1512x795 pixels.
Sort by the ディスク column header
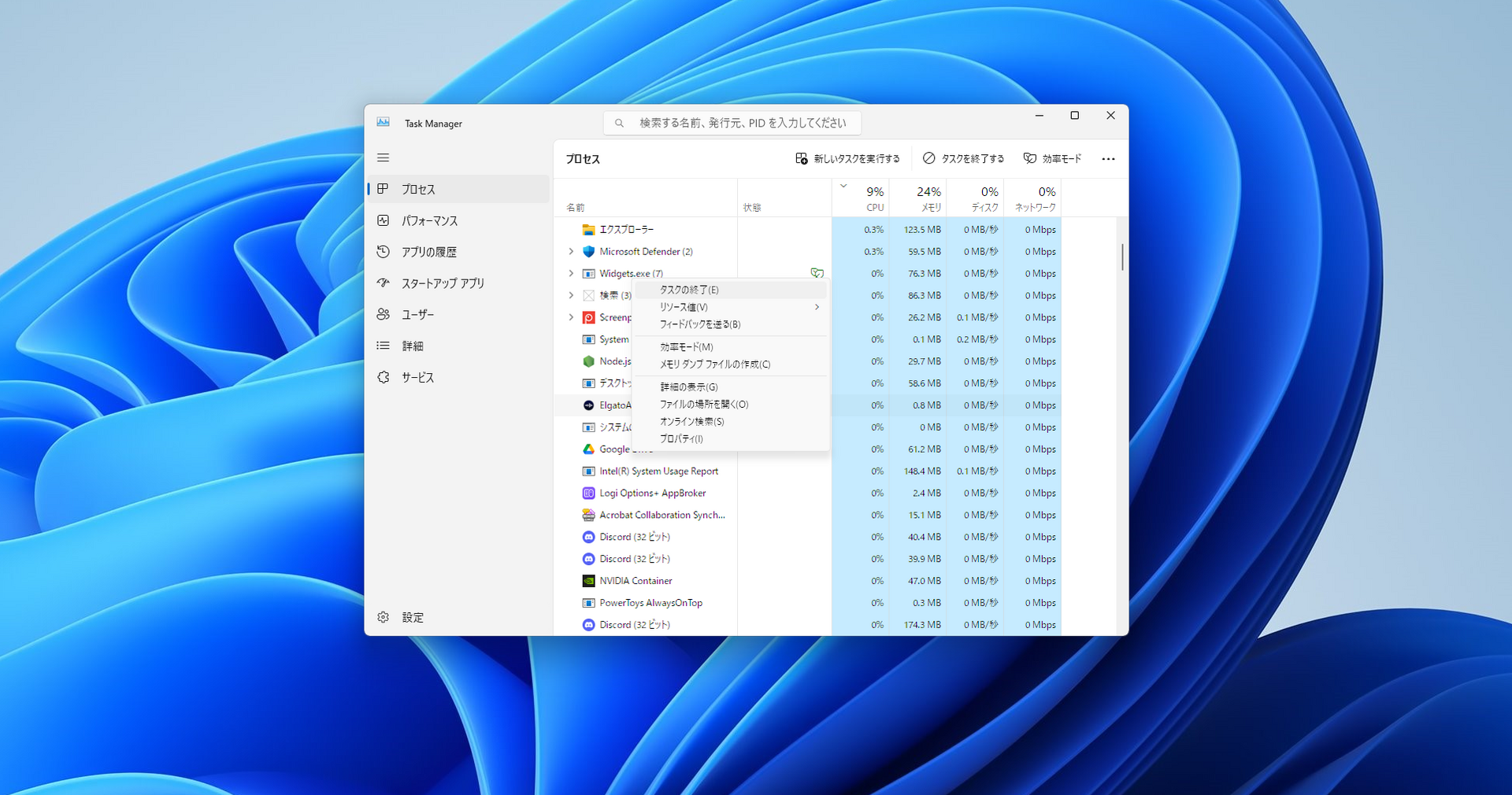(x=976, y=198)
